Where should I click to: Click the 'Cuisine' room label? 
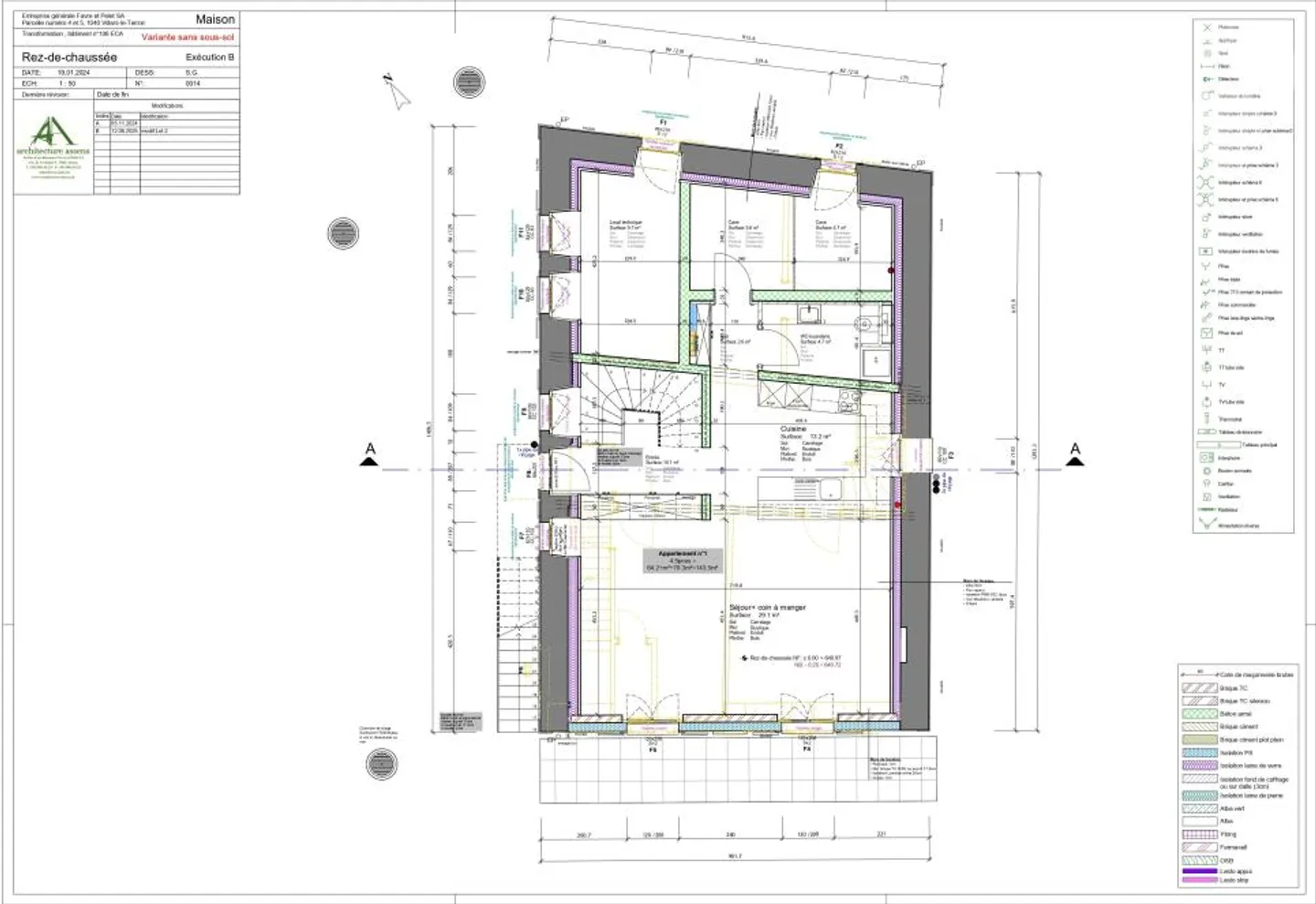pyautogui.click(x=792, y=429)
